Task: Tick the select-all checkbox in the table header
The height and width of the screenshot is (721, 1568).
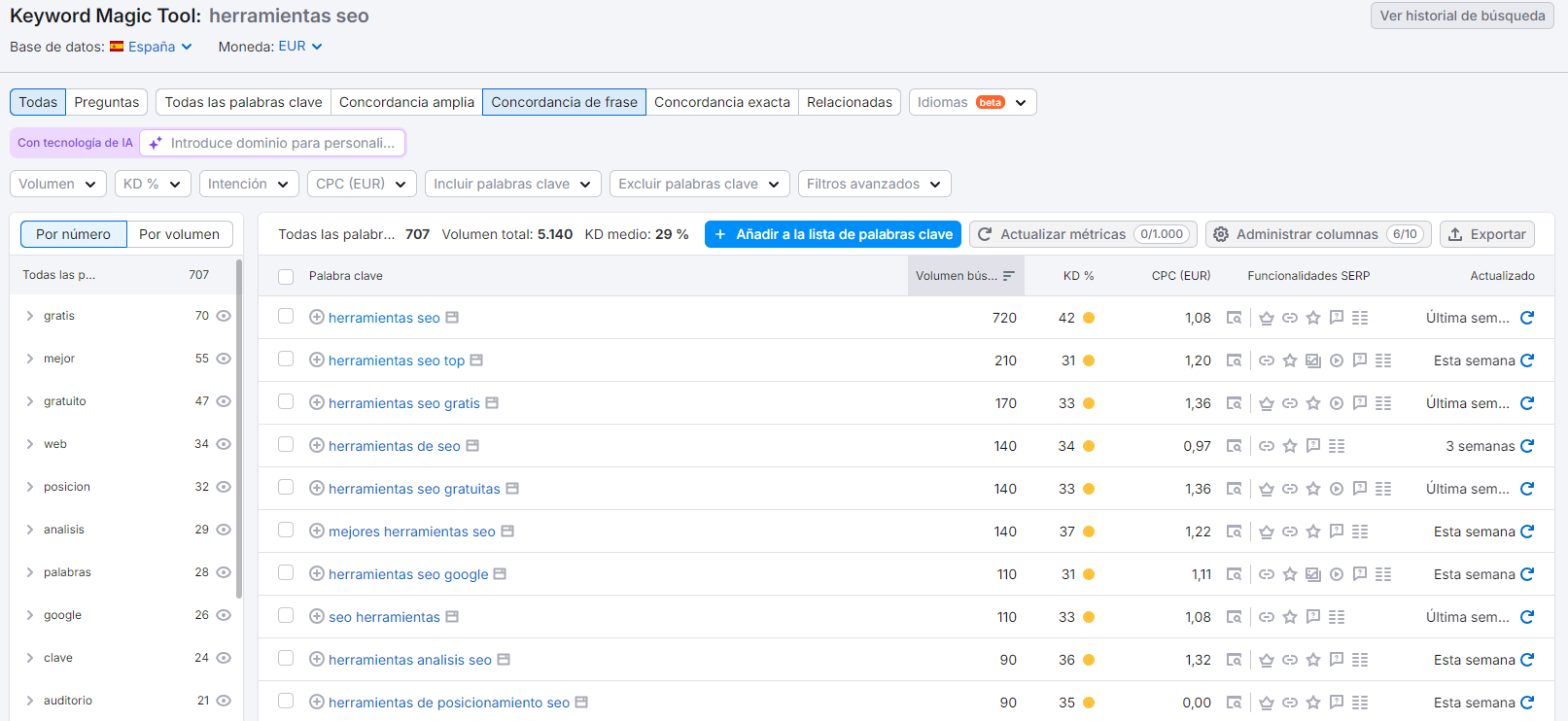Action: point(286,277)
